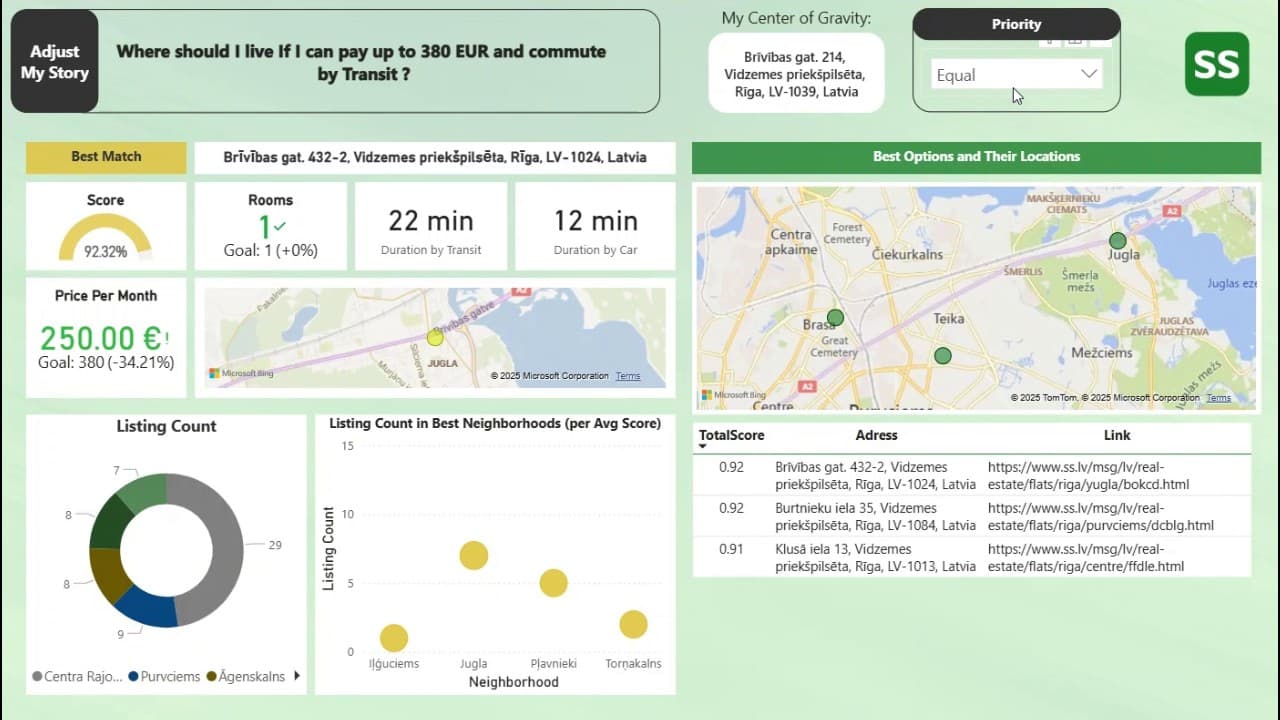Screen dimensions: 1280x720
Task: Click the Where should I live question text
Action: pos(362,62)
